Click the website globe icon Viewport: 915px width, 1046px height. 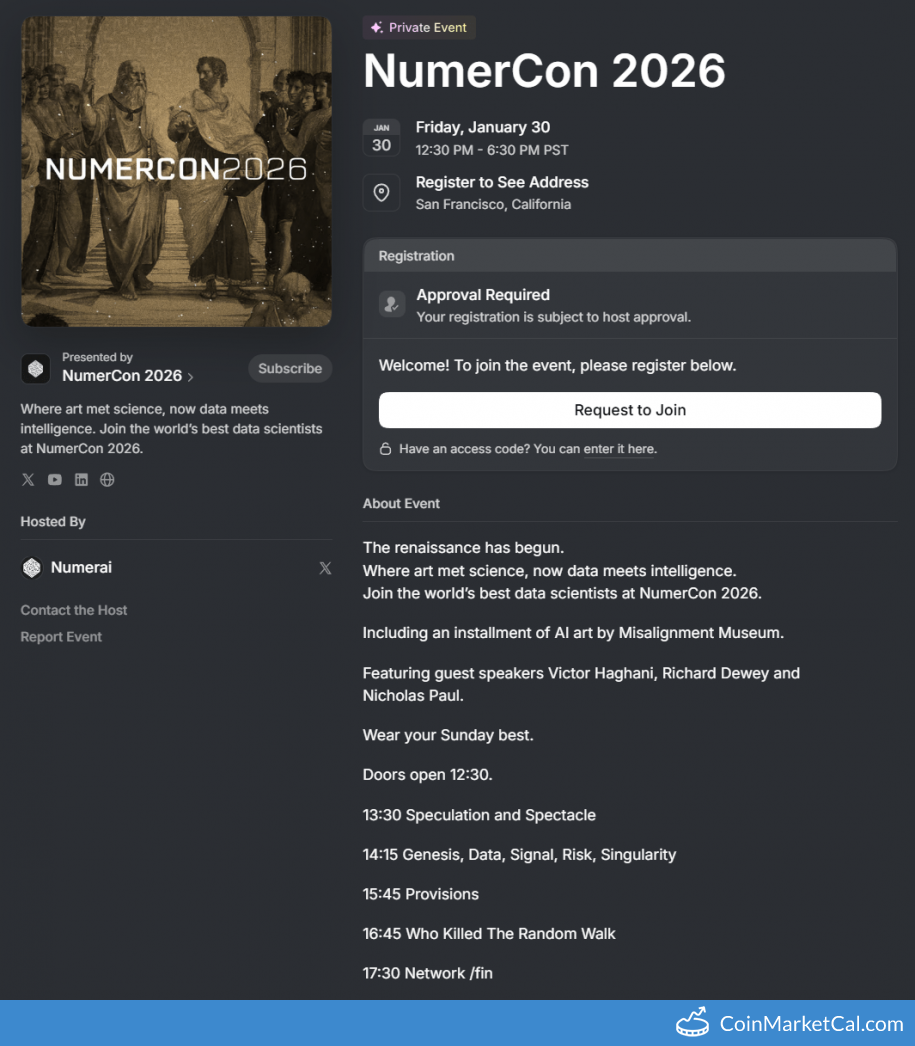tap(107, 480)
